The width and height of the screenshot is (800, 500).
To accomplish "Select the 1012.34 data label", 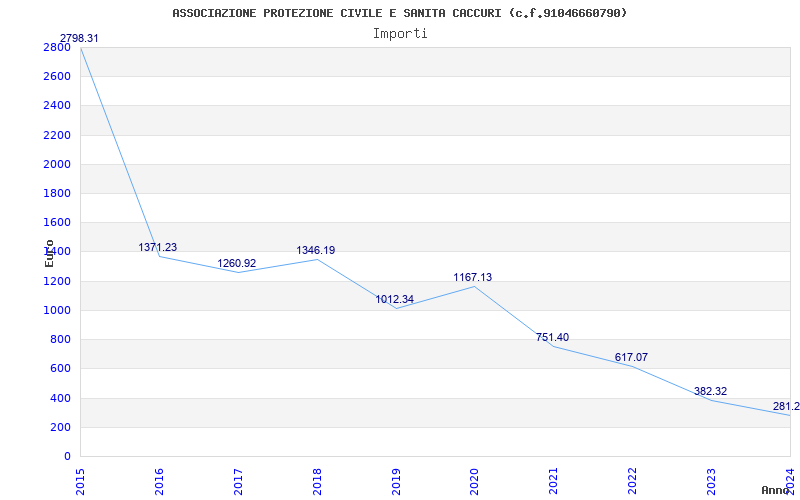I will tap(395, 299).
